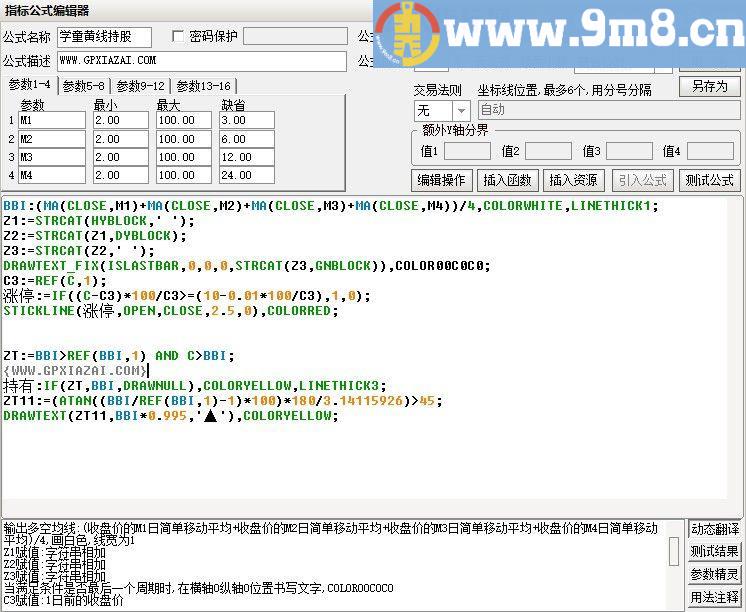
Task: Click the 编辑操作 button
Action: tap(441, 180)
